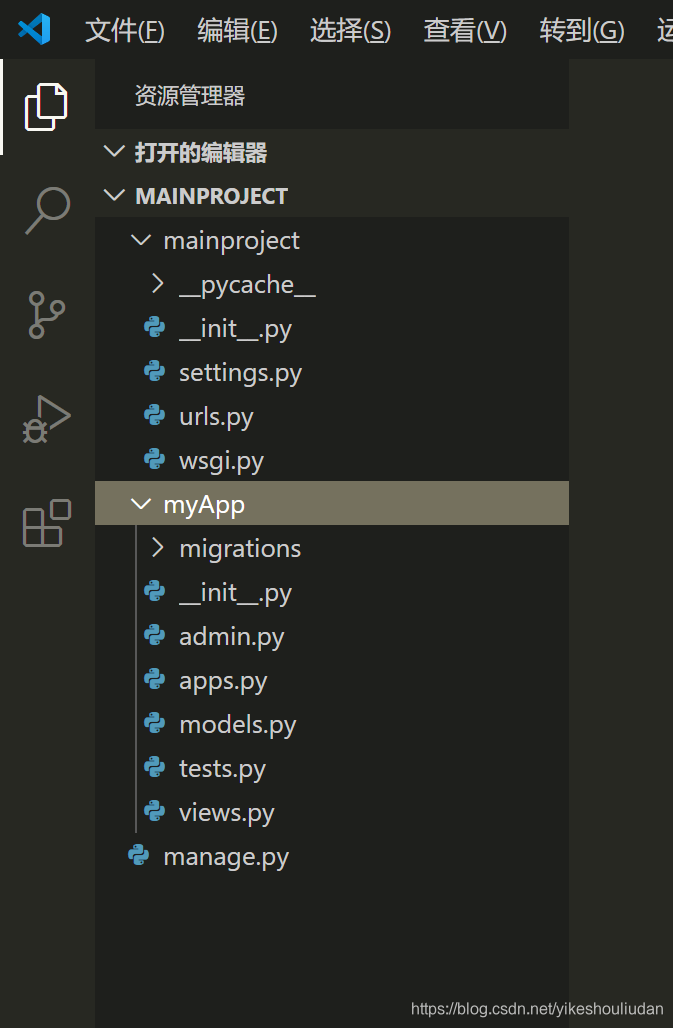Screen dimensions: 673x1028
Task: Select the migrations folder name
Action: pos(240,549)
